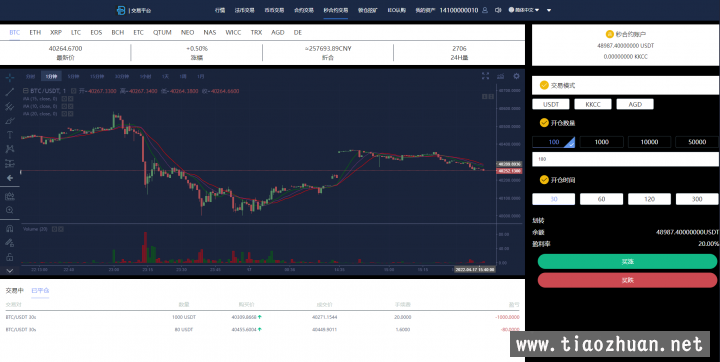Click the red buy-down button
This screenshot has height=362, width=720.
click(x=627, y=280)
